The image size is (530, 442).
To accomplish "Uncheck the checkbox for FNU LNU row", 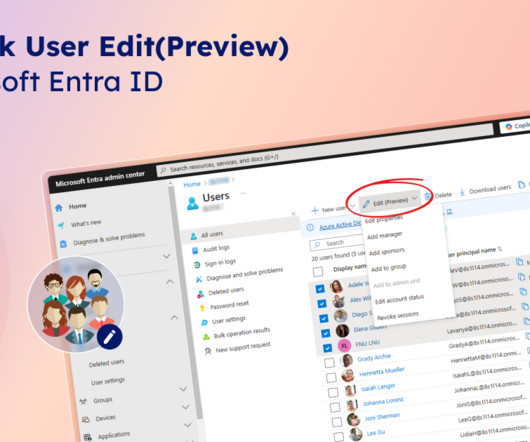I will click(x=327, y=348).
